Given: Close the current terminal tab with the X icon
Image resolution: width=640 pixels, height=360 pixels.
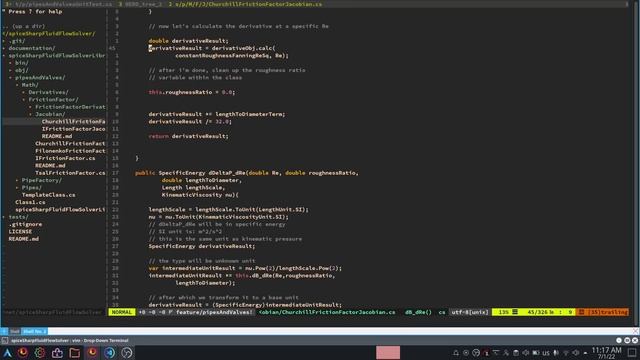Looking at the screenshot, I should coord(636,331).
